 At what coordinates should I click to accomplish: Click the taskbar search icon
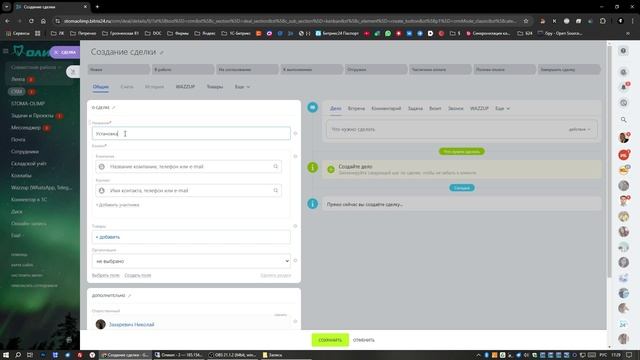pos(18,355)
